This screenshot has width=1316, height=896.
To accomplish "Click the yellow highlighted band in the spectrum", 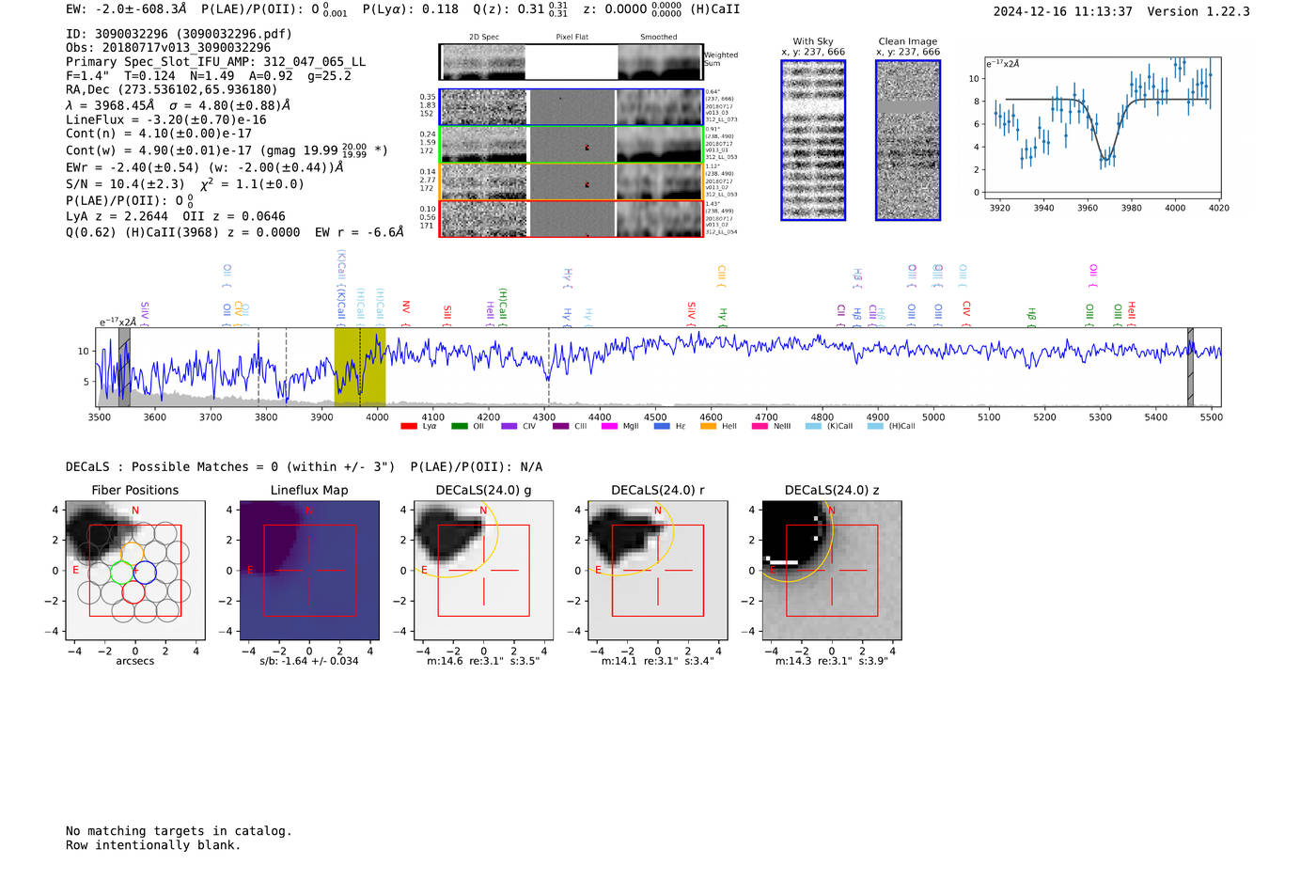I will pos(360,367).
